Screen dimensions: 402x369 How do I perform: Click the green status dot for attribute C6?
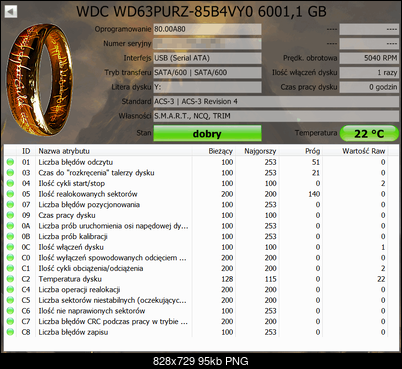[x=10, y=311]
